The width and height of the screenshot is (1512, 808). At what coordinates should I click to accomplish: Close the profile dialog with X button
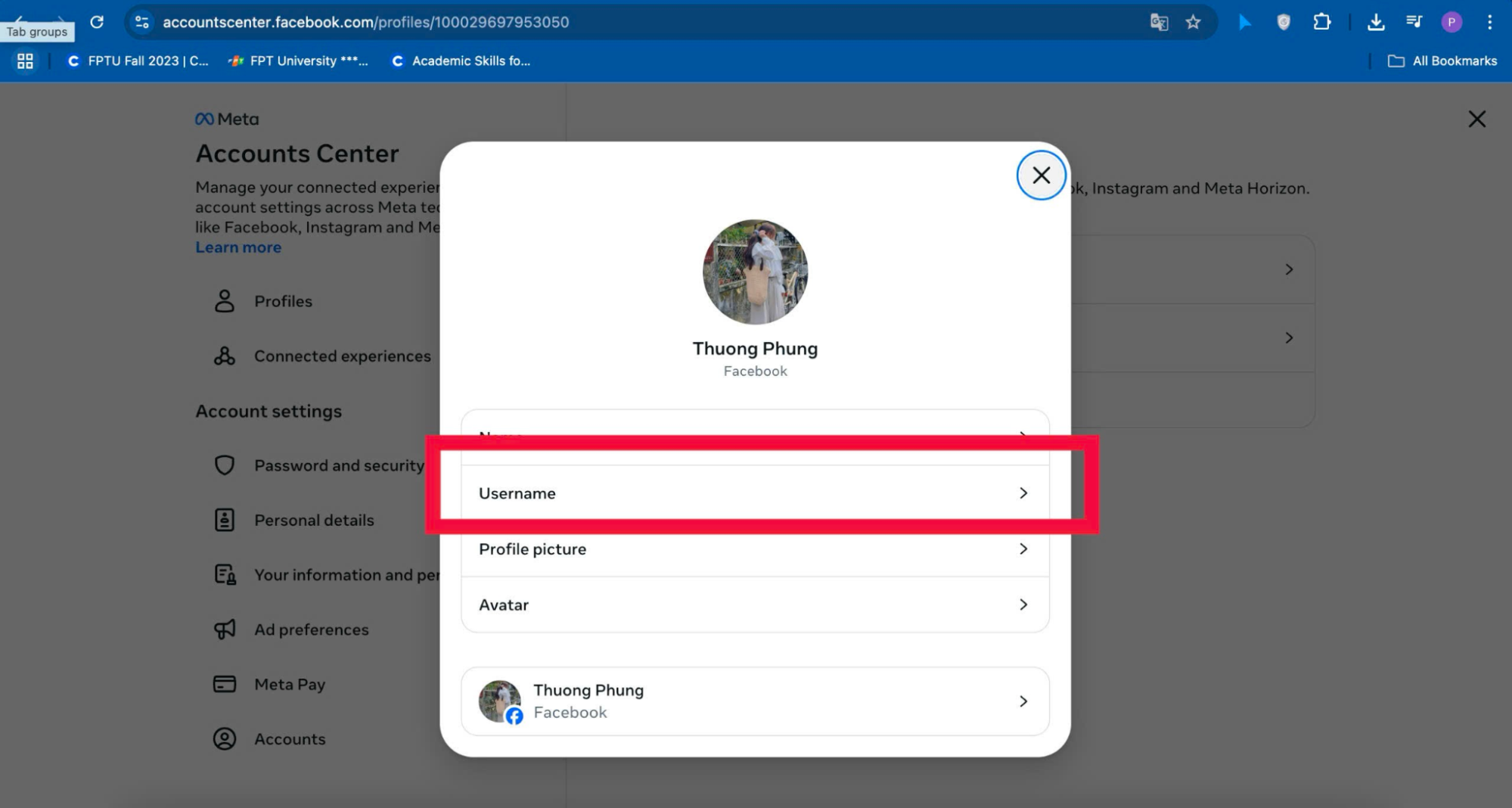point(1041,175)
